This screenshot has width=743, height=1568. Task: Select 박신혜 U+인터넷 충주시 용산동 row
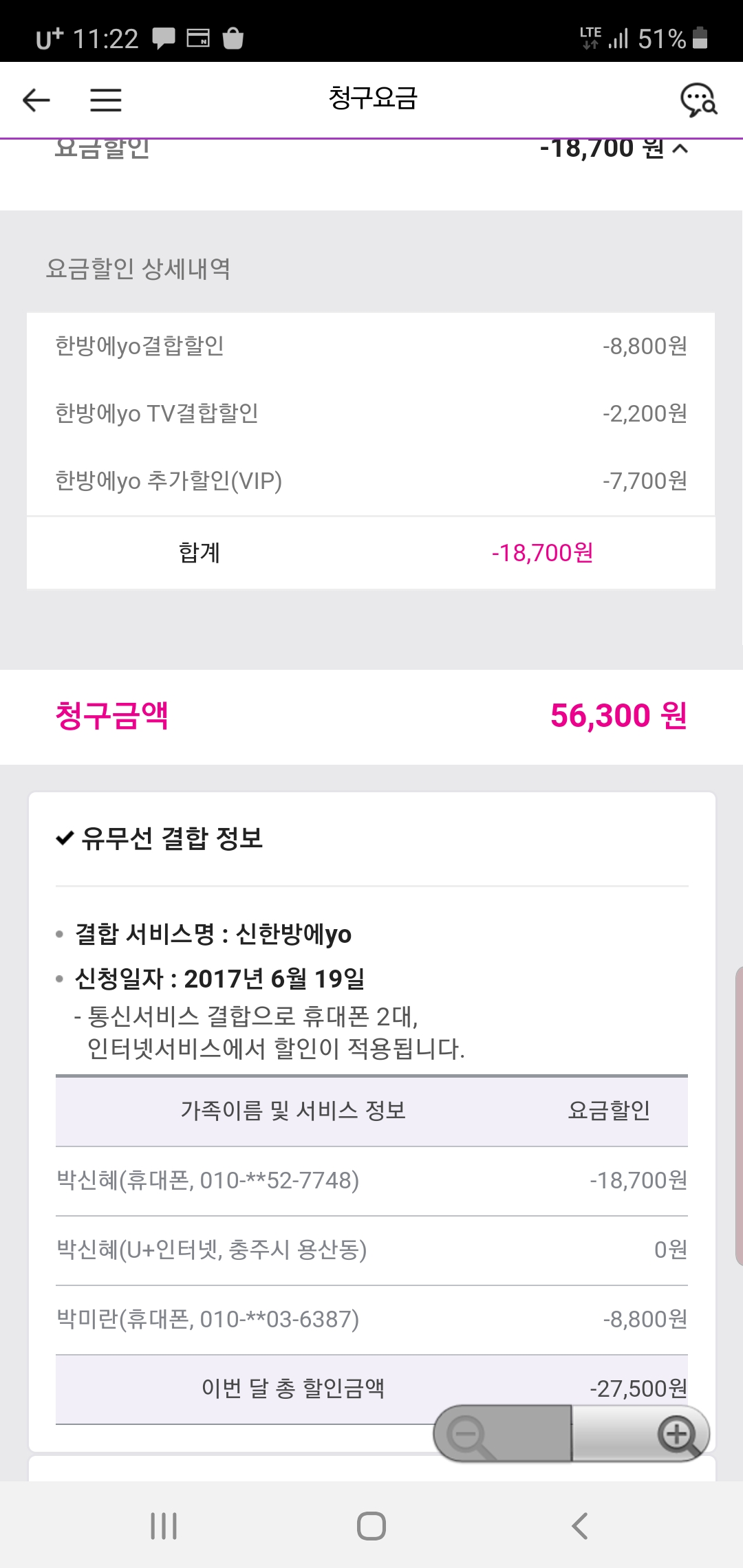click(371, 1250)
